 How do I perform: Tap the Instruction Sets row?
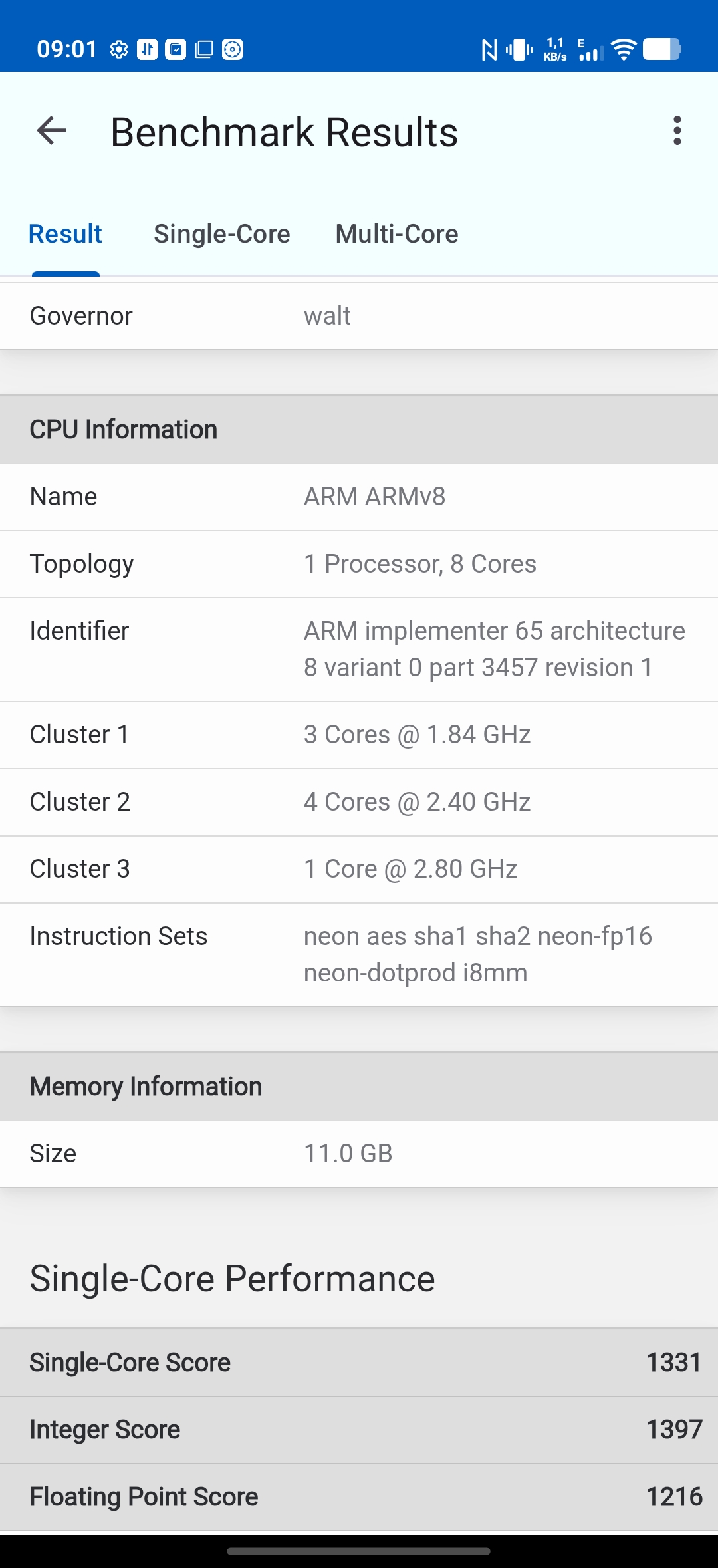pyautogui.click(x=359, y=954)
